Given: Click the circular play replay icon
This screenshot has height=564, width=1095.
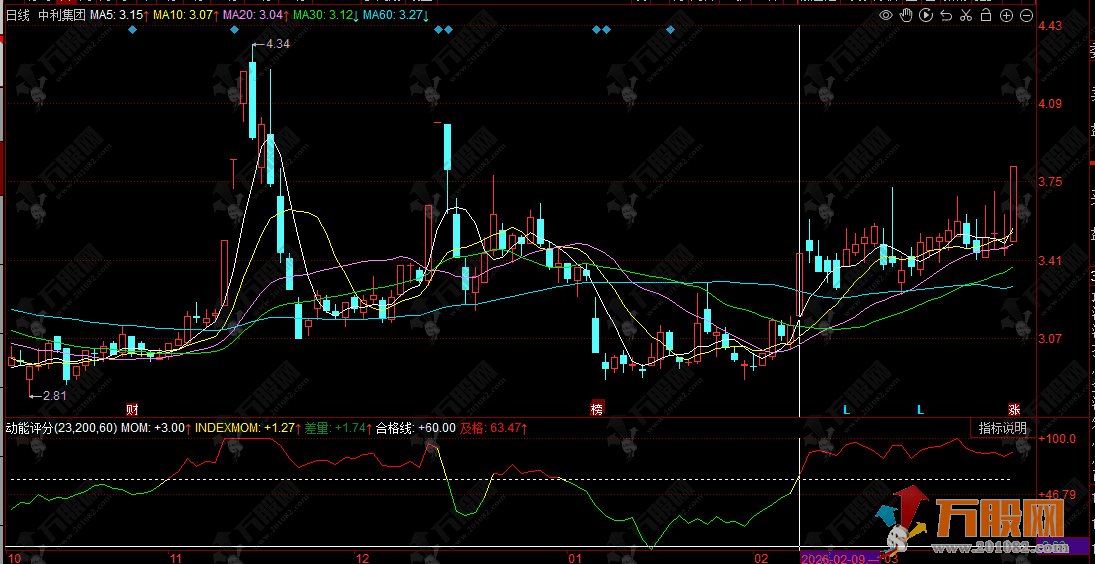Looking at the screenshot, I should (x=926, y=15).
